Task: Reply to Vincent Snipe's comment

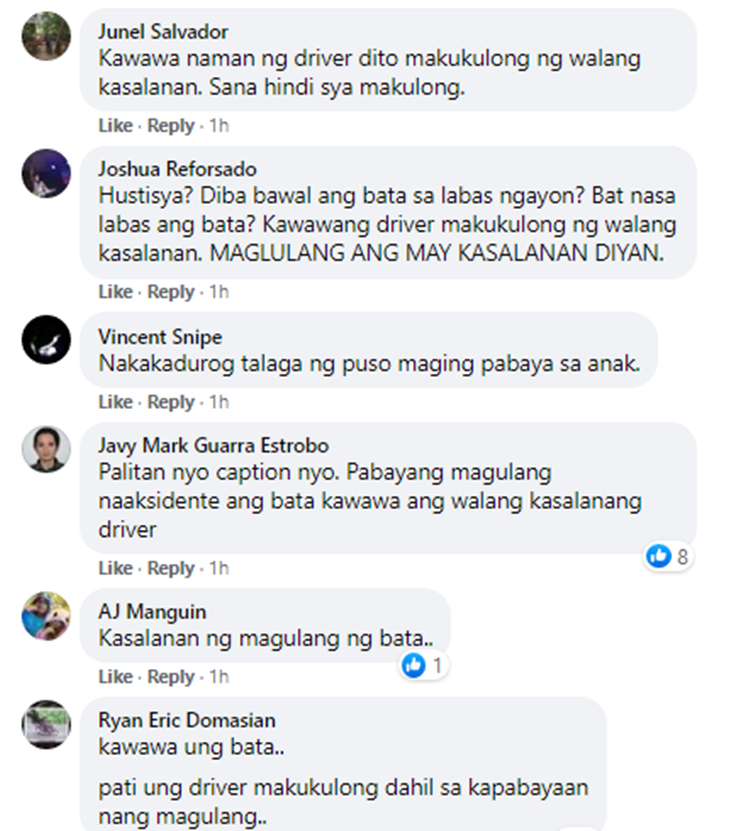Action: tap(171, 402)
